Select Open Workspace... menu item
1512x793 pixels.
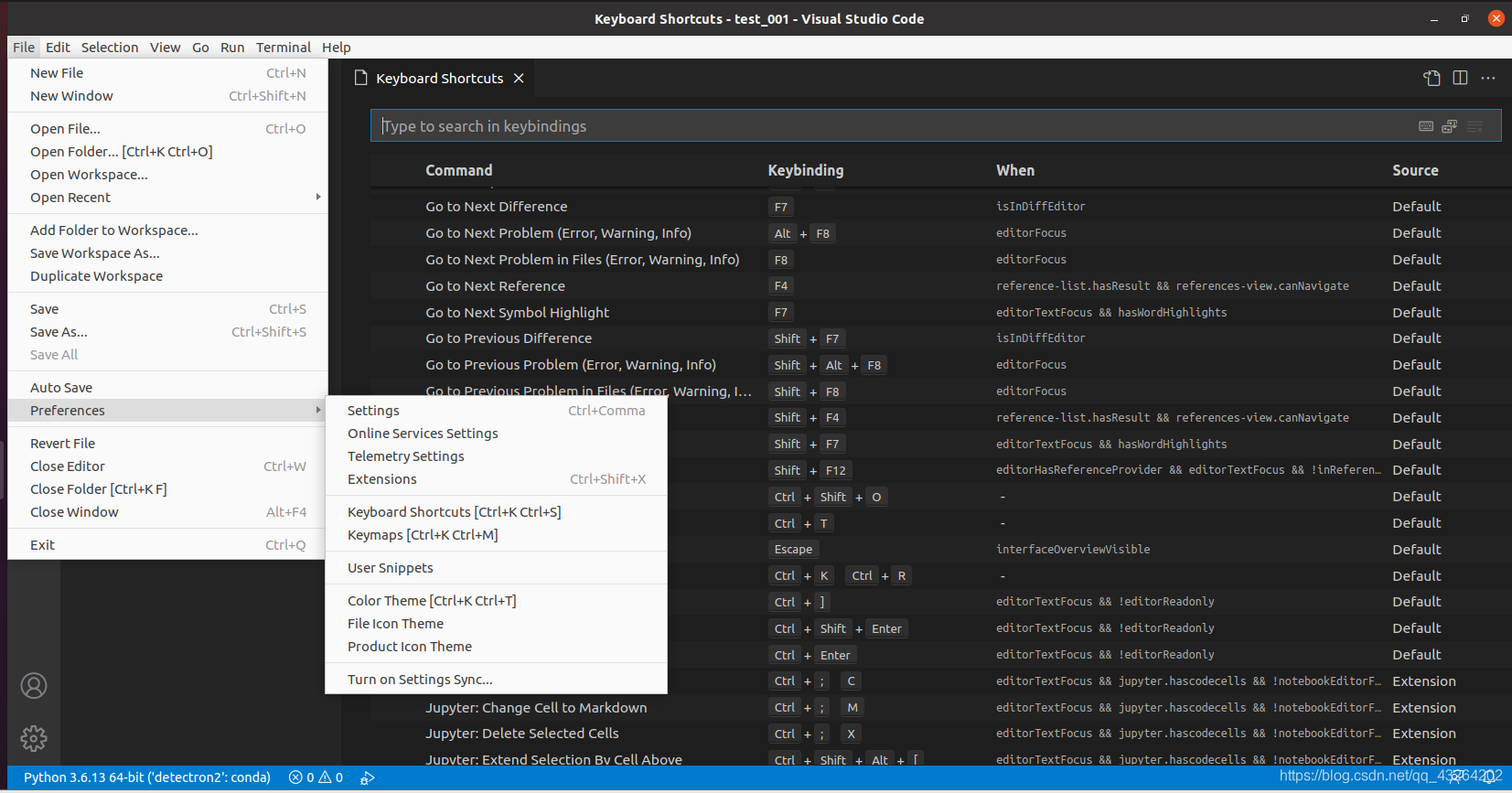click(x=167, y=175)
